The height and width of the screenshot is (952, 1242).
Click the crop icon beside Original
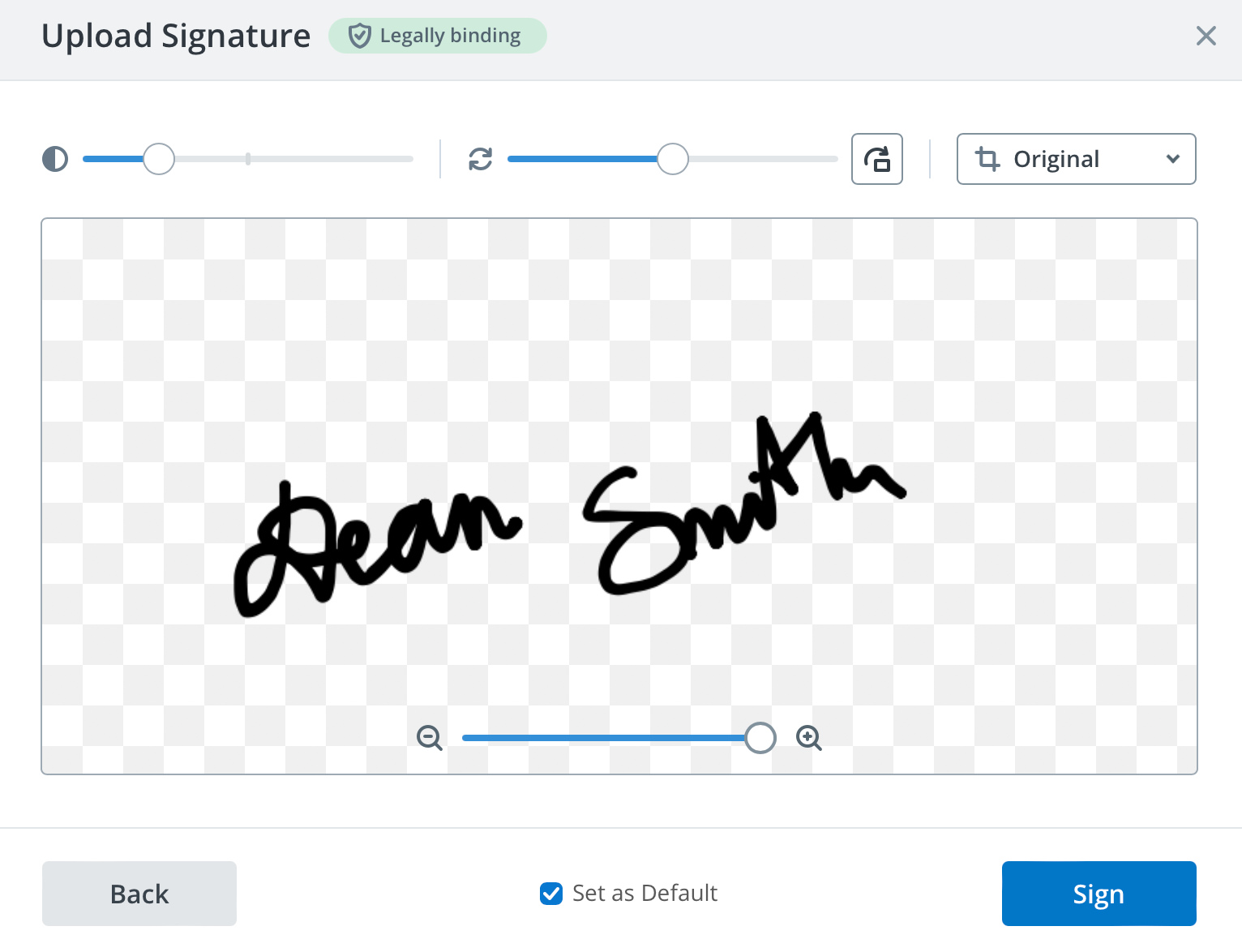[988, 159]
